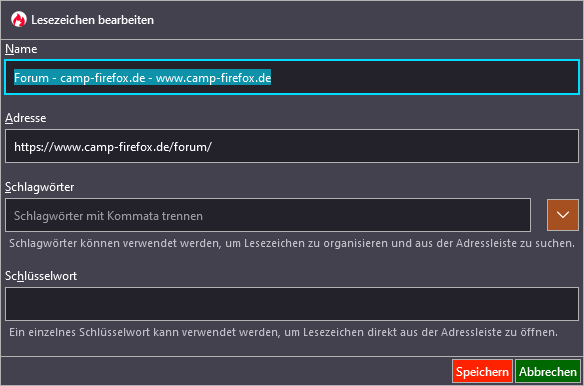Save the bookmark with Speichern
584x386 pixels.
pyautogui.click(x=482, y=371)
